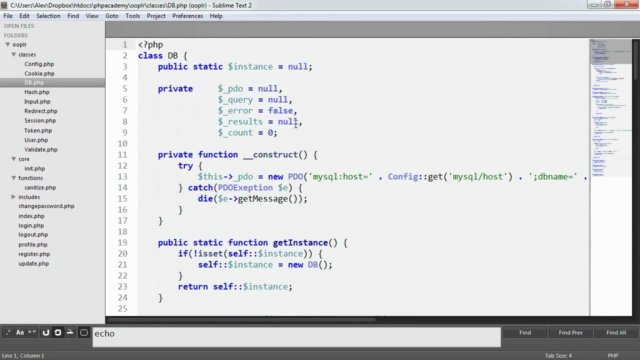This screenshot has width=640, height=360.
Task: Click the Sublime Text title bar icon
Action: coord(4,5)
